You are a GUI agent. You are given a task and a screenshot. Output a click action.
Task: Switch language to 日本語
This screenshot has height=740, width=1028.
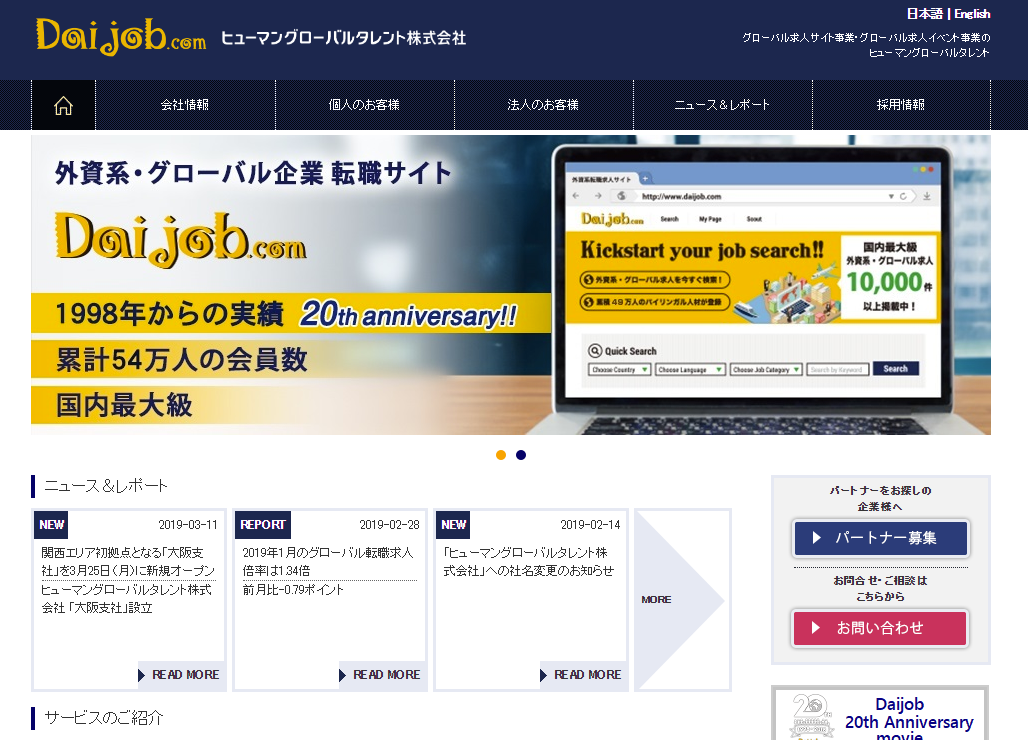(924, 14)
